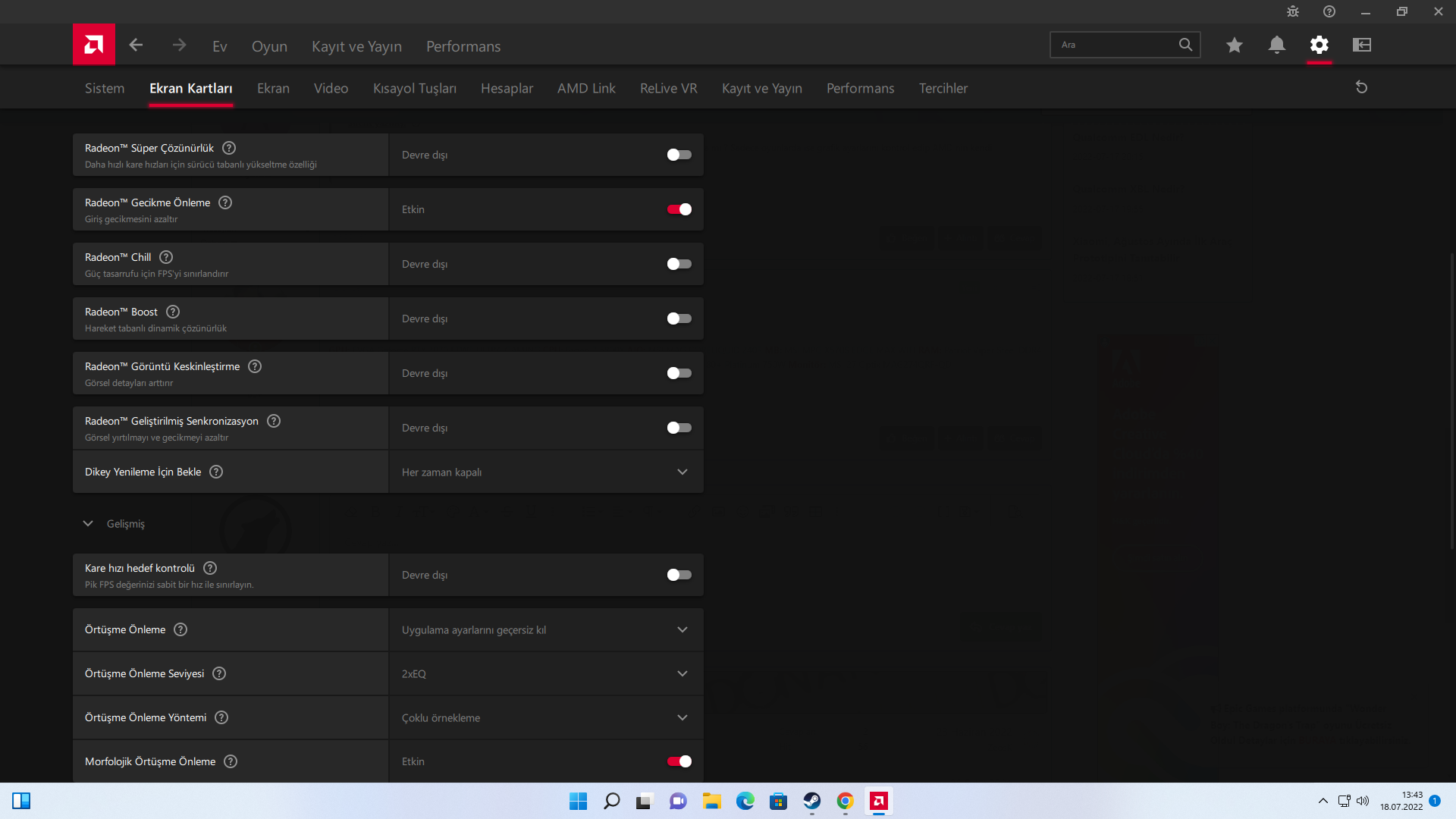Turn off Morfolojik Örtüşme Önleme toggle

click(679, 761)
